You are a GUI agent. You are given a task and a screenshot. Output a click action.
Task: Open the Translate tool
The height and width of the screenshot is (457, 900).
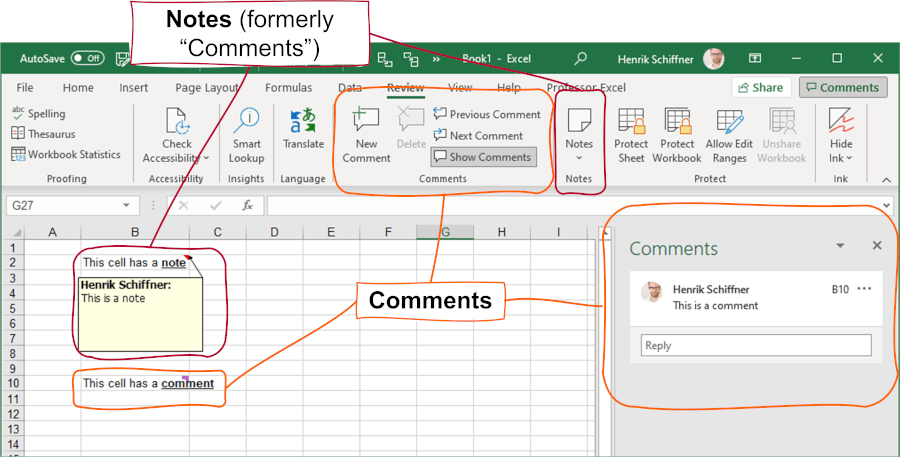pyautogui.click(x=303, y=130)
